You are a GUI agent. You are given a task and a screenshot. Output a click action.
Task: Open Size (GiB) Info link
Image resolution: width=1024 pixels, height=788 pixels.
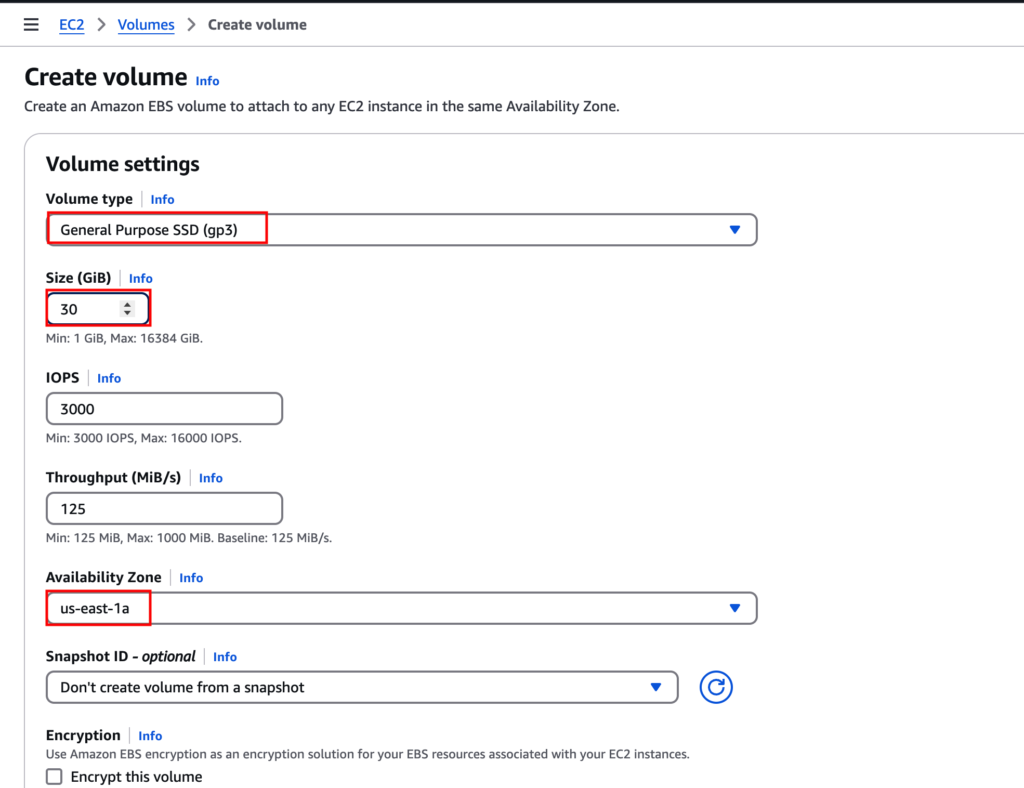click(140, 278)
